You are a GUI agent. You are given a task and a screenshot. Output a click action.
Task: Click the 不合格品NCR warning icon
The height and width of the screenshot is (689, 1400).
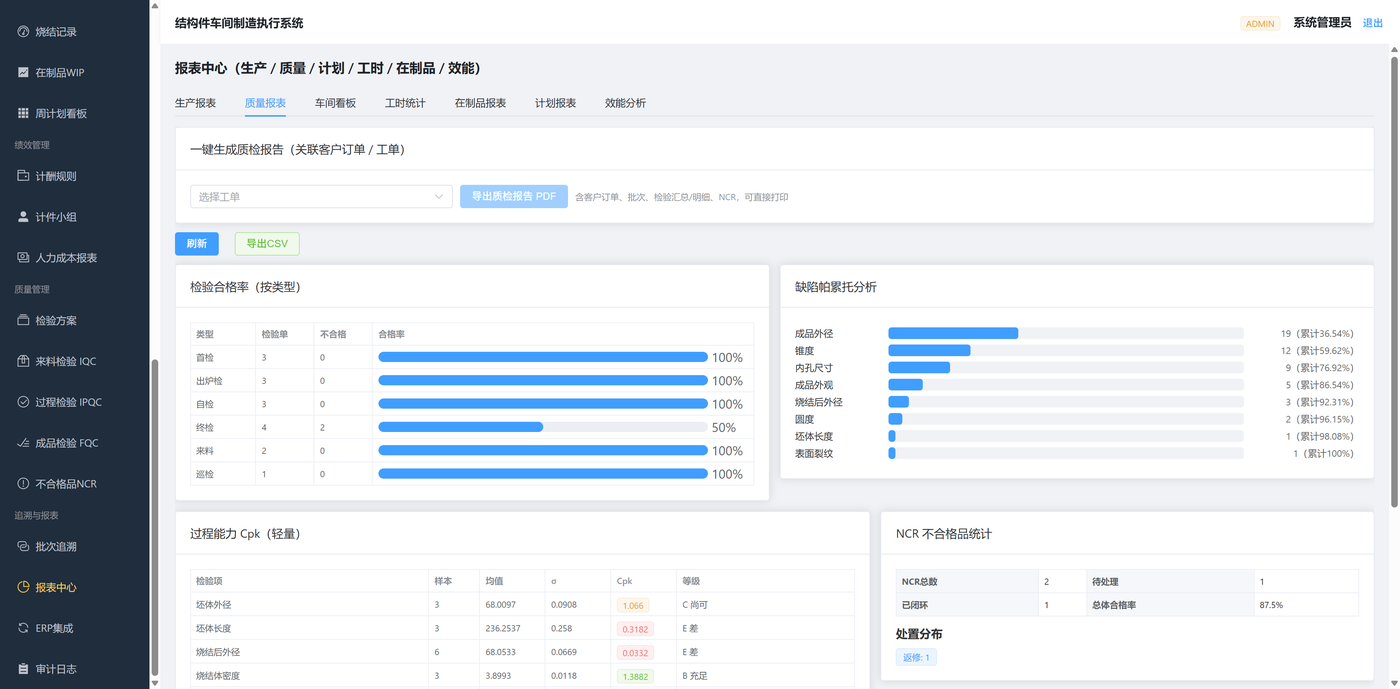click(23, 484)
